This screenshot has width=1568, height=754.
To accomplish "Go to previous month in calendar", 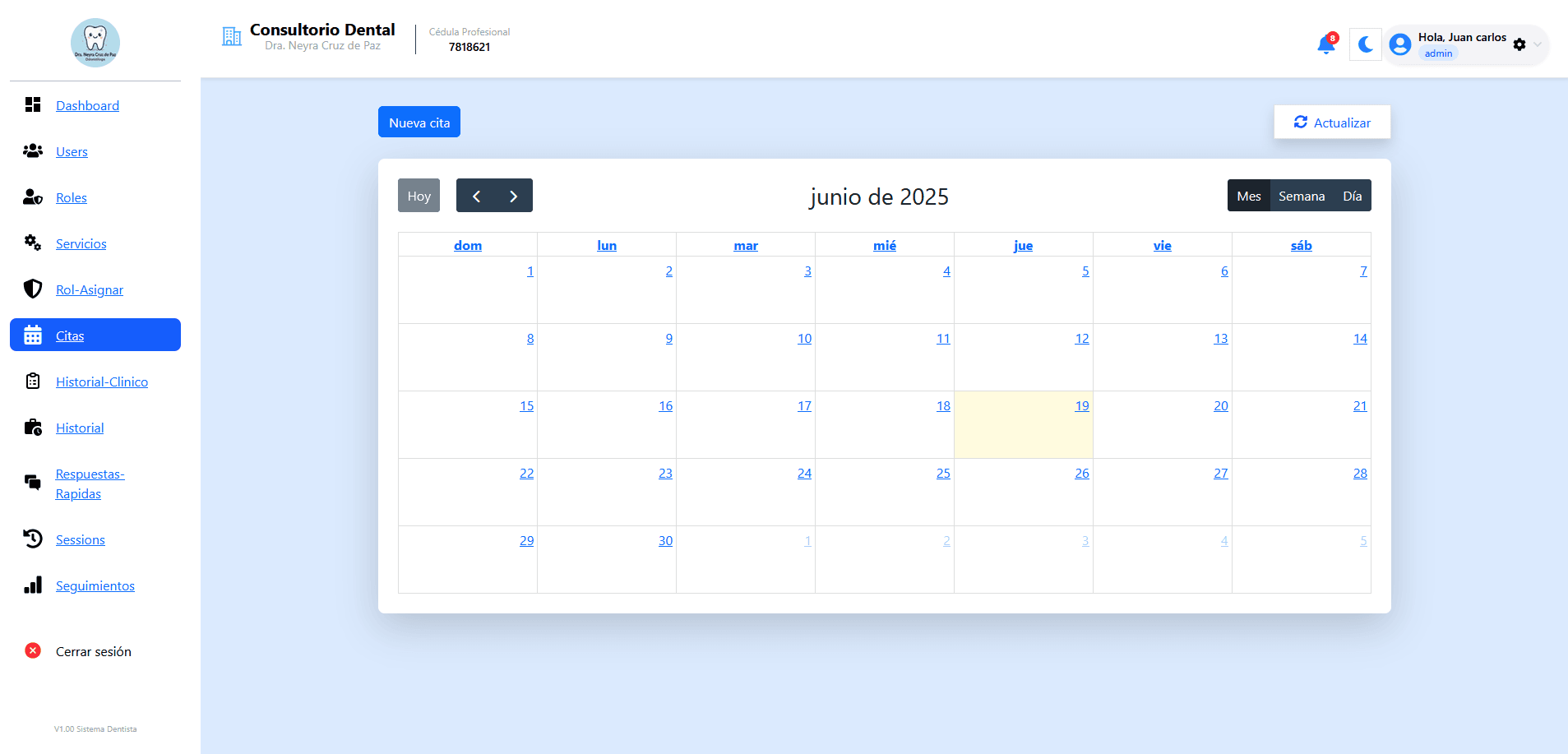I will point(476,196).
